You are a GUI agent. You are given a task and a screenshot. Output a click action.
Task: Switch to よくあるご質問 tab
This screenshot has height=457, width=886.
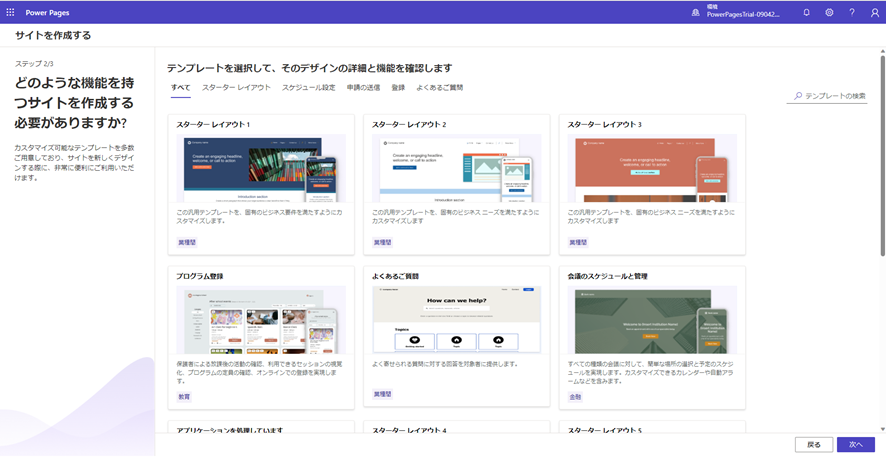tap(440, 88)
